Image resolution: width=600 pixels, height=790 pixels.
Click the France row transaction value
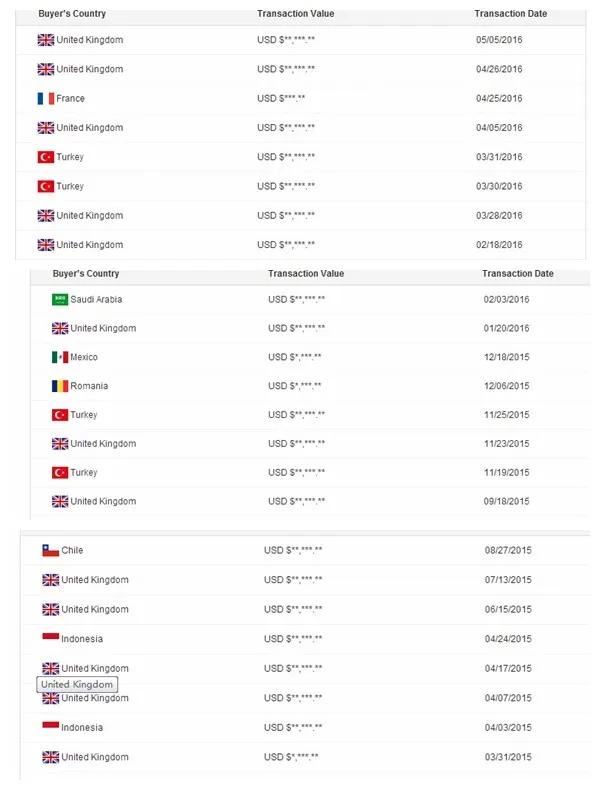(x=281, y=99)
